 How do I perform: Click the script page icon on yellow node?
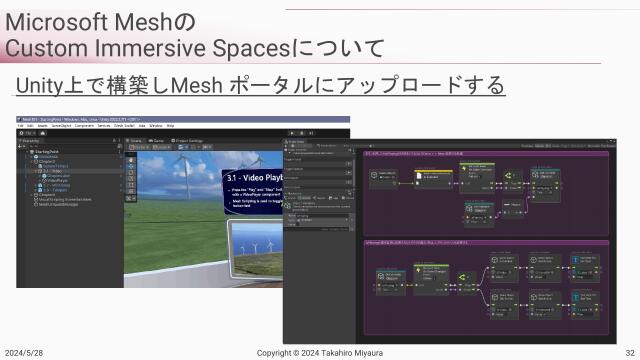(419, 176)
